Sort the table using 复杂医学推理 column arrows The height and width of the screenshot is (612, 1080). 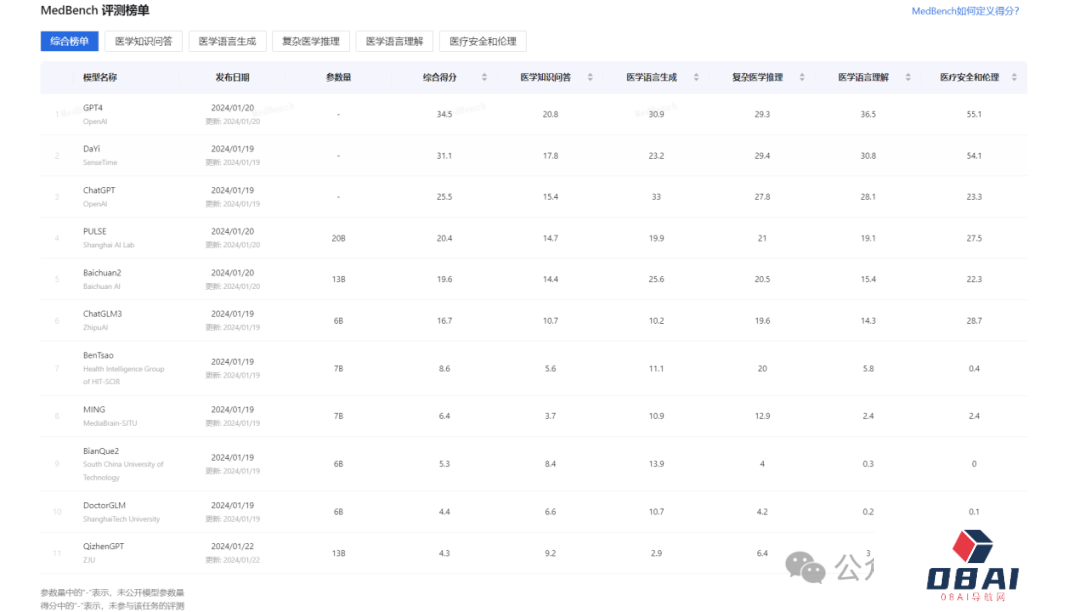tap(802, 77)
